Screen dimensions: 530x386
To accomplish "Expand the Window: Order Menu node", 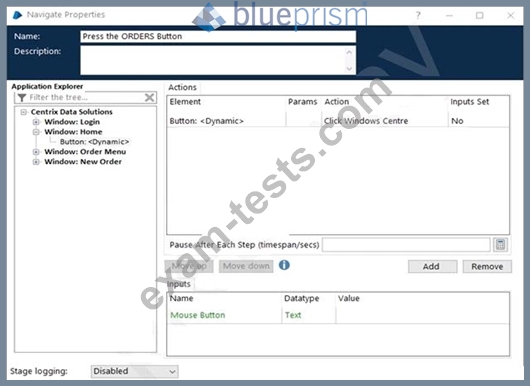I will pyautogui.click(x=36, y=152).
